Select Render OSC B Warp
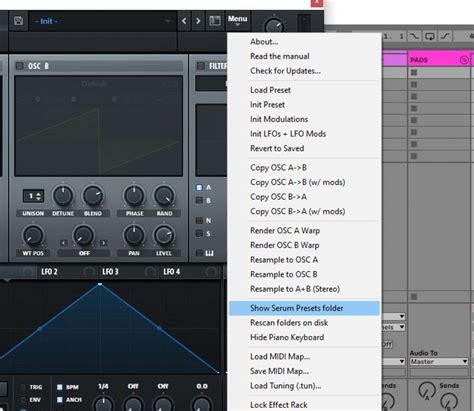 (x=304, y=245)
